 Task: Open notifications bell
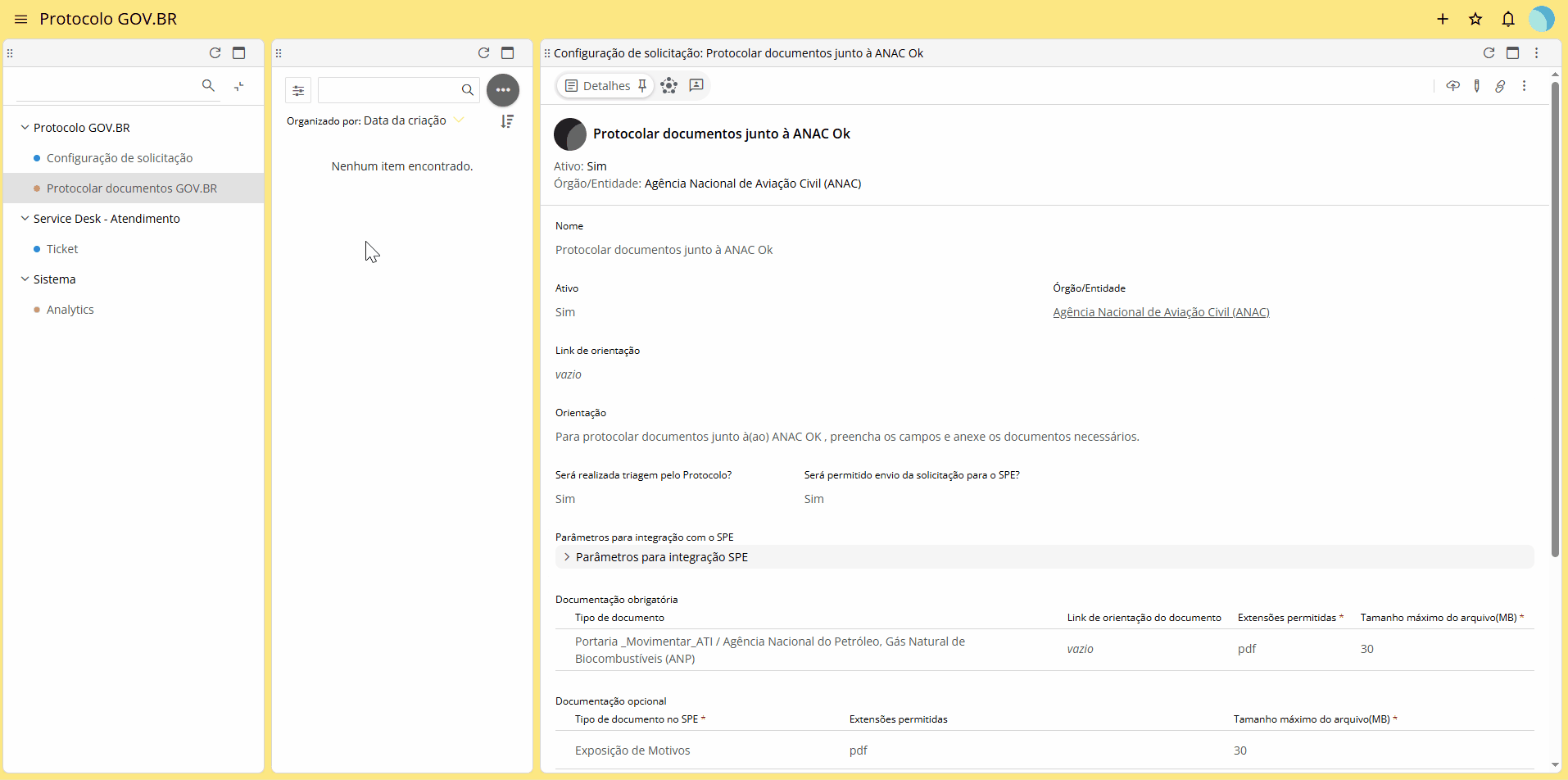click(x=1508, y=19)
